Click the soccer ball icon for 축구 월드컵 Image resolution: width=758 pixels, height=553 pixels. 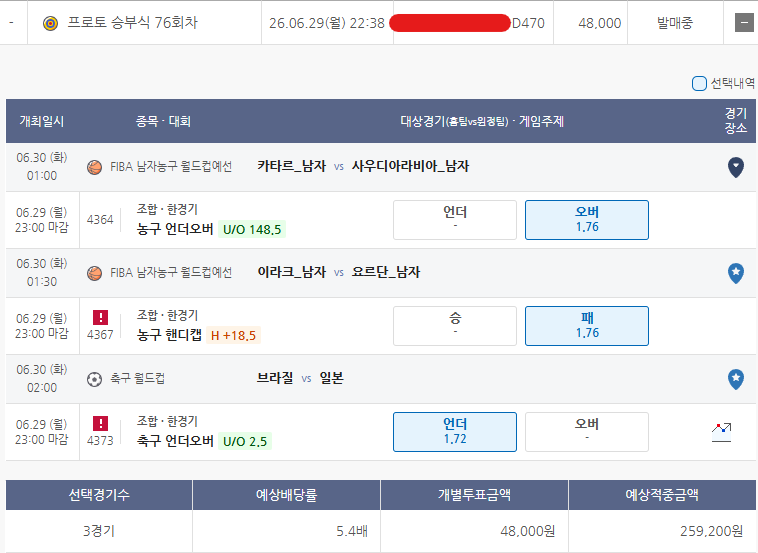pos(94,379)
